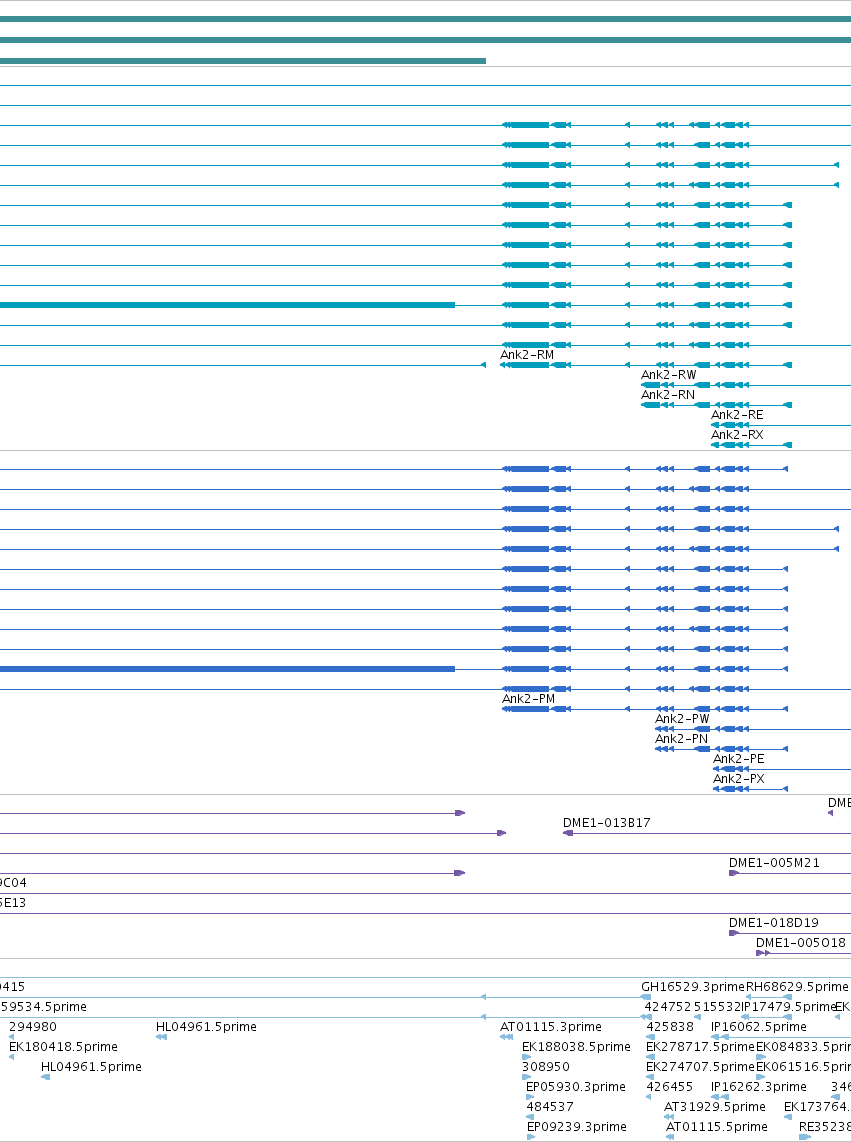Click the Ank2-RW transcript label
Screen dimensions: 851x1142
tap(668, 374)
